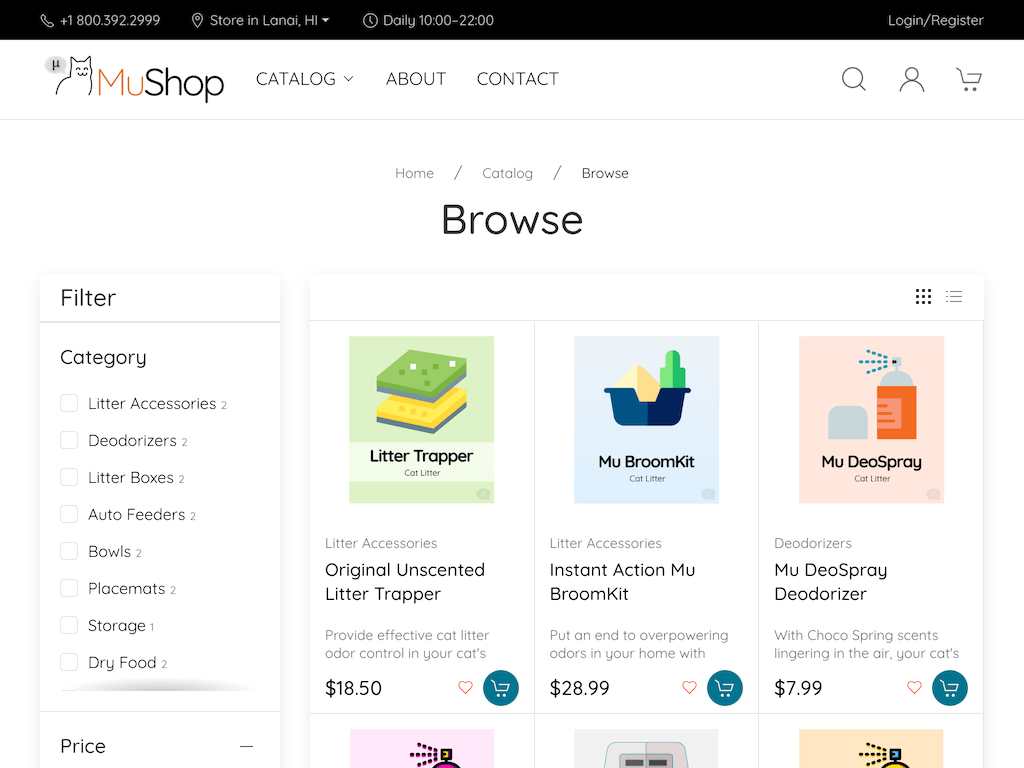Open the Litter Trapper product image
The width and height of the screenshot is (1024, 768).
click(422, 420)
